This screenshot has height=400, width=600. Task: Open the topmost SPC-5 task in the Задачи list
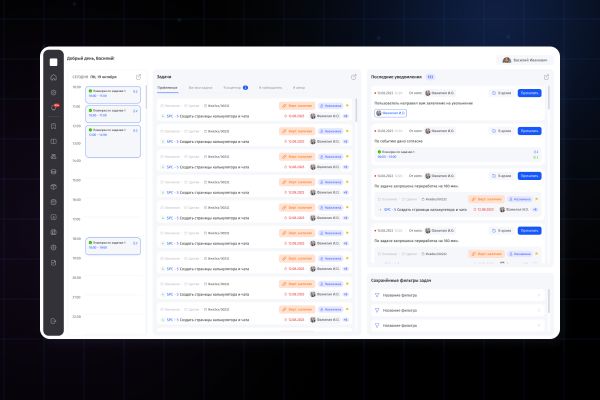(x=254, y=111)
